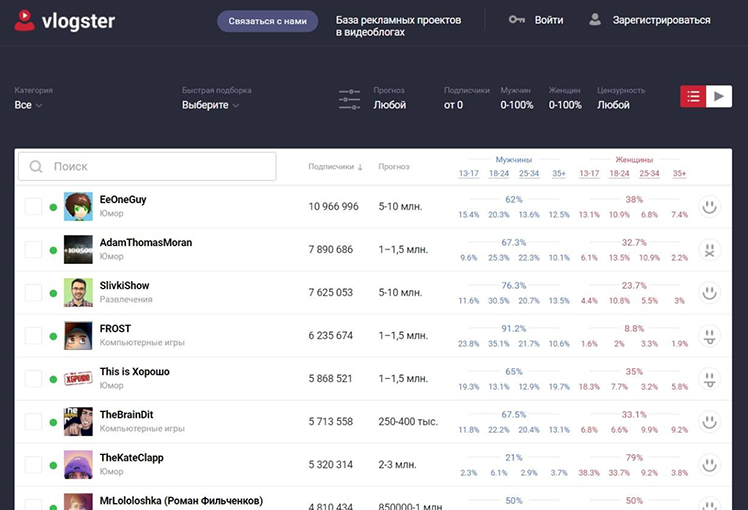Click the 91.2% men share for FROST
The width and height of the screenshot is (748, 510).
pos(514,329)
